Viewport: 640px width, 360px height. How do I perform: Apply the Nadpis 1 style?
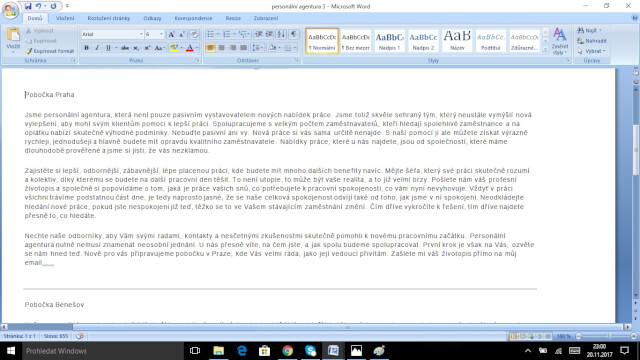(389, 41)
